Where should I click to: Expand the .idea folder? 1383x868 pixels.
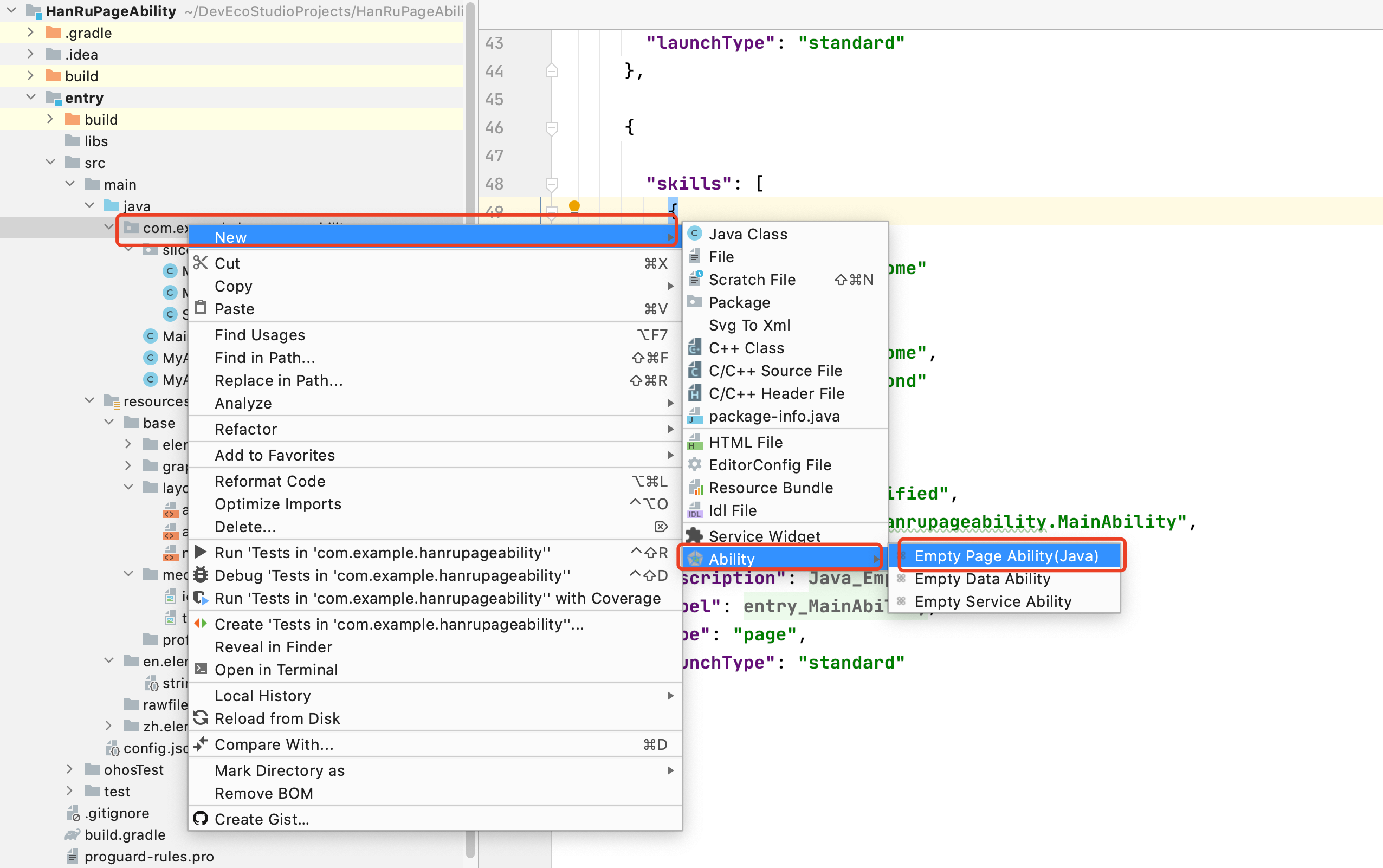[x=31, y=54]
